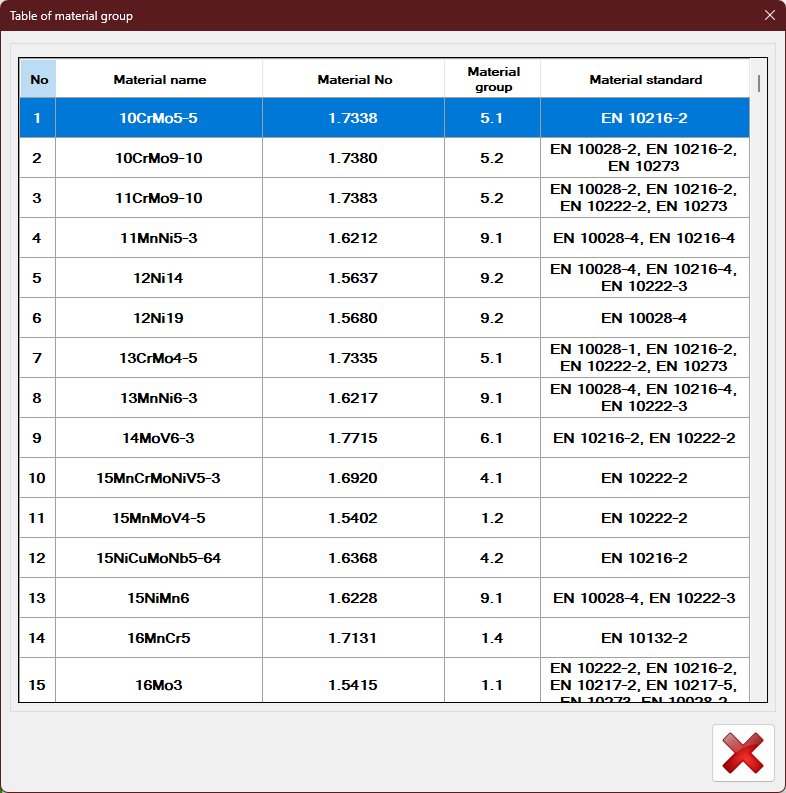Click the 'No' column header
The width and height of the screenshot is (786, 793).
coord(38,79)
